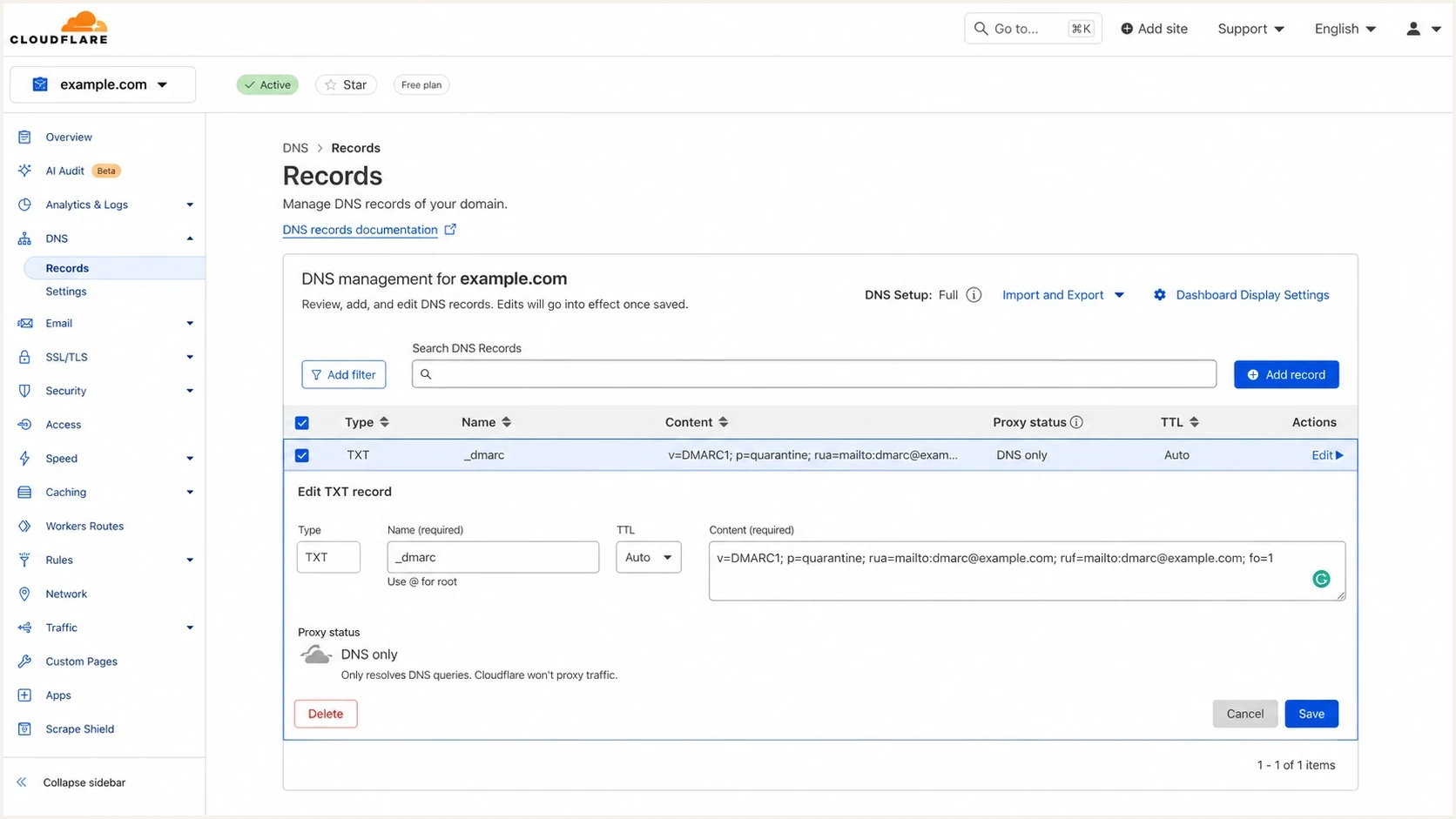Click the Grammarly icon in Content field
Screen dimensions: 1456x819
[1321, 579]
